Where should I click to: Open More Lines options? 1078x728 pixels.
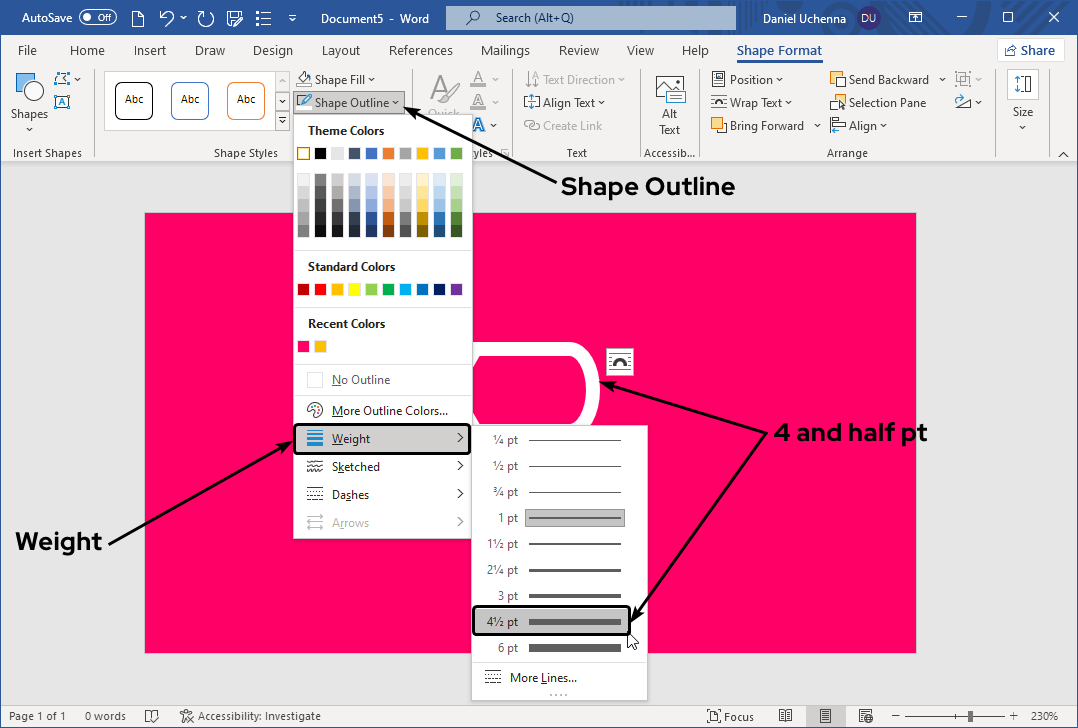click(x=543, y=678)
